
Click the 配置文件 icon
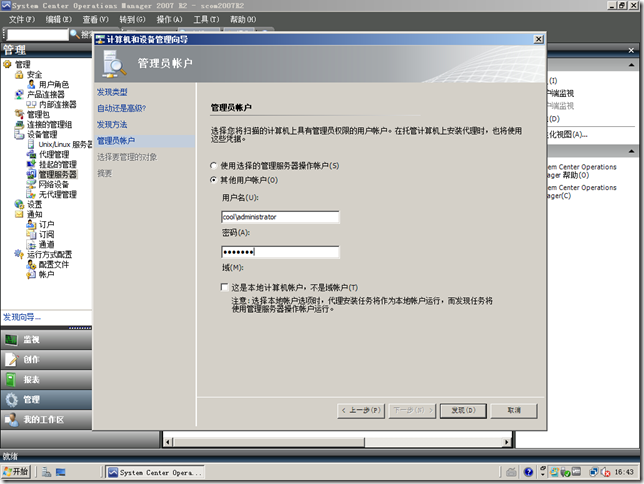pos(31,264)
